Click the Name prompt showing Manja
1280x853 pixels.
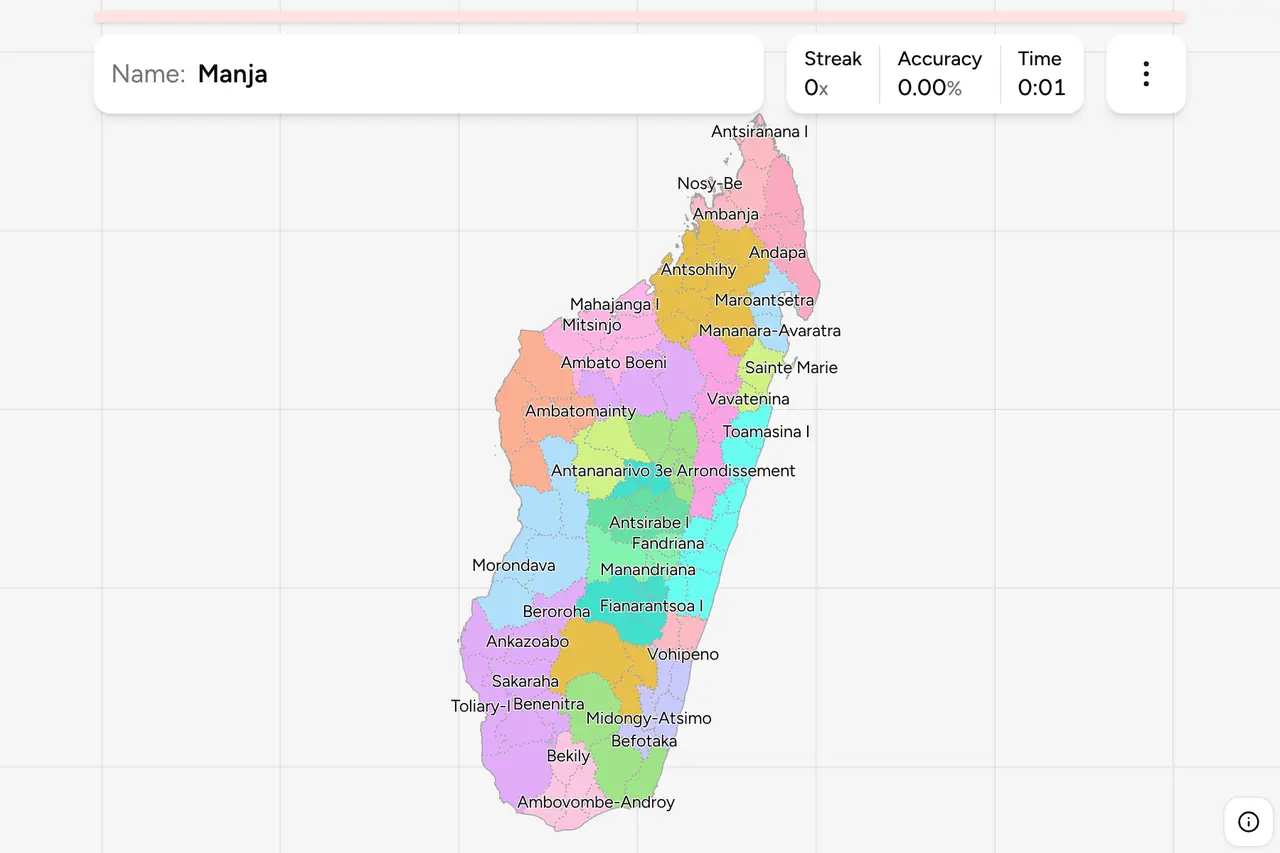point(429,74)
